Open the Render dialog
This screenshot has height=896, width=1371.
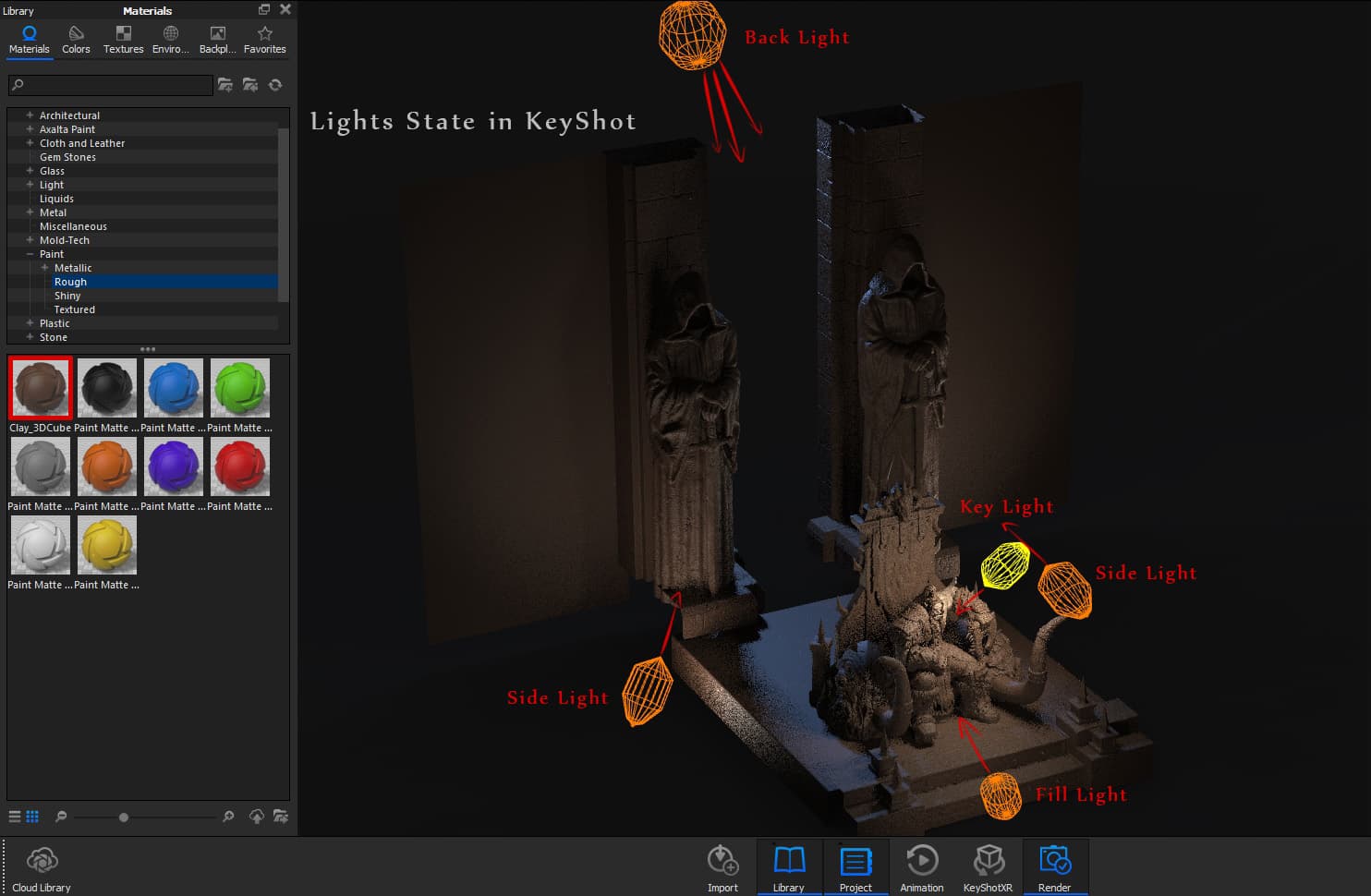pyautogui.click(x=1054, y=868)
